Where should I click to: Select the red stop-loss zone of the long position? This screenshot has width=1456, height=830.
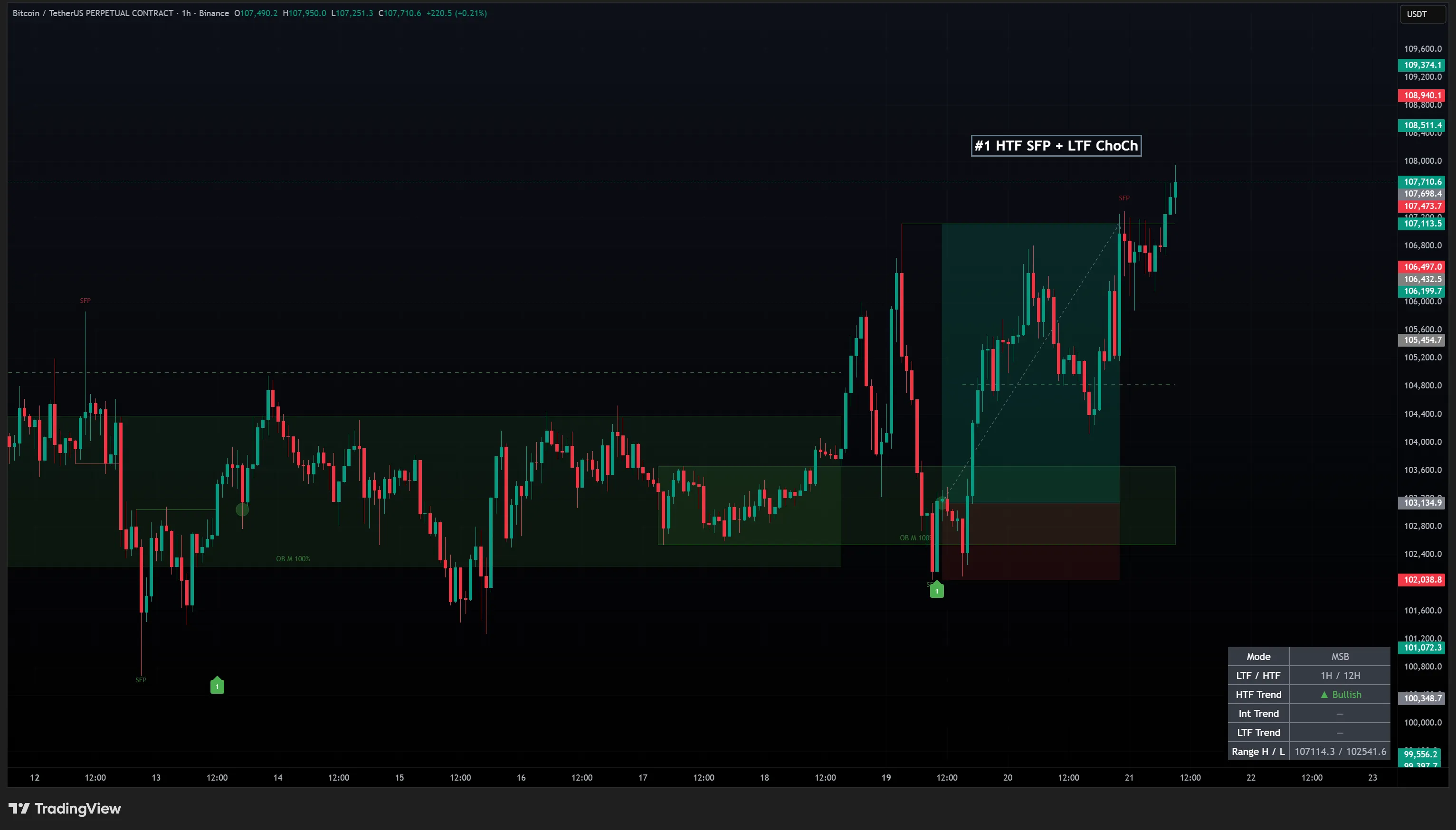[1030, 542]
